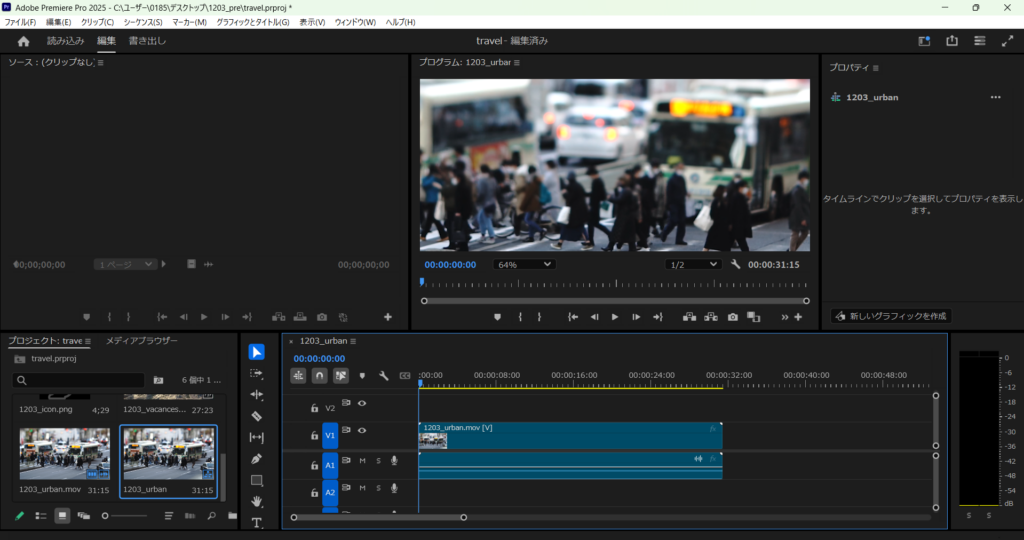The image size is (1024, 540).
Task: Switch to the メディアブラウザー tab
Action: [142, 341]
